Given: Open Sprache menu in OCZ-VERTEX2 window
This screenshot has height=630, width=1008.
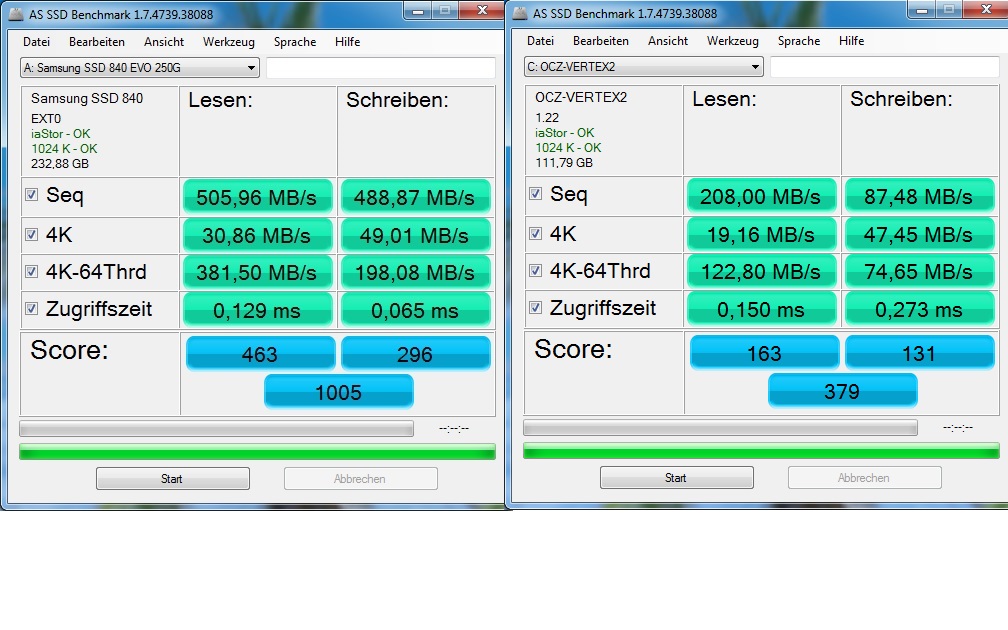Looking at the screenshot, I should [x=799, y=40].
